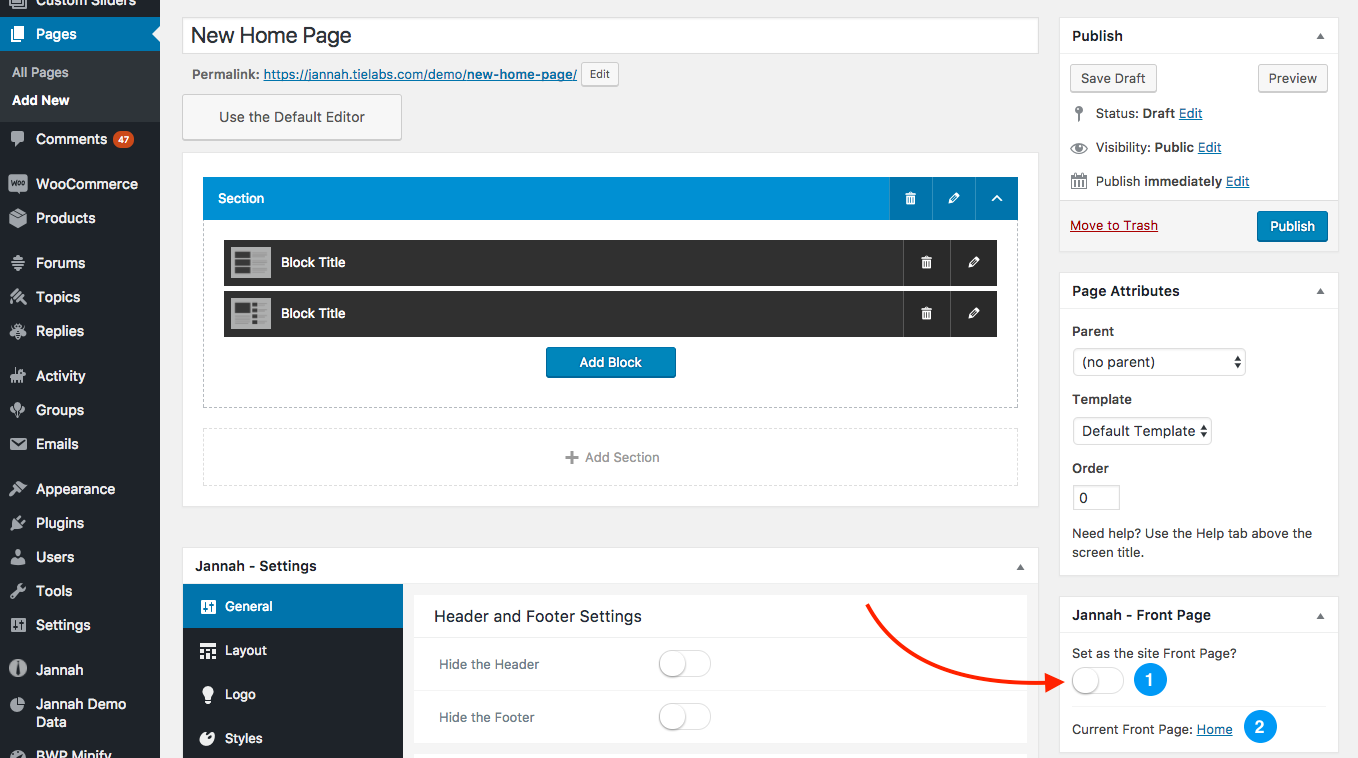Image resolution: width=1358 pixels, height=758 pixels.
Task: Edit the Section with its pencil icon
Action: click(954, 198)
